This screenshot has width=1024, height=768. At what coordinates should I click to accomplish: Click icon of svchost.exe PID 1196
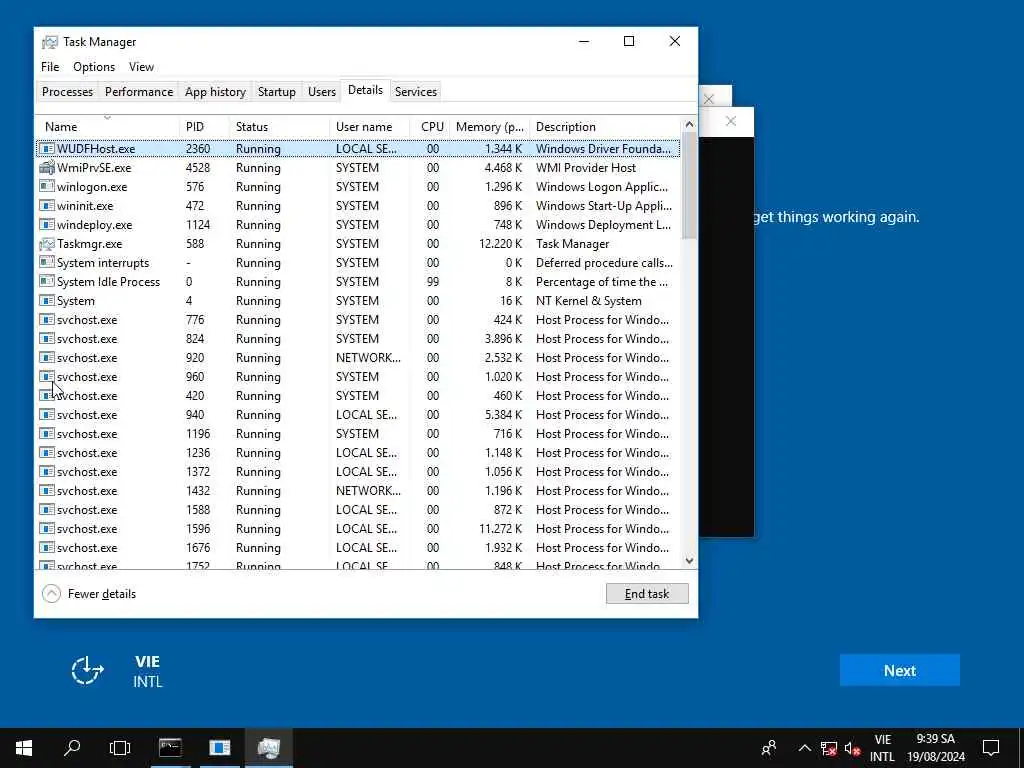pyautogui.click(x=46, y=434)
